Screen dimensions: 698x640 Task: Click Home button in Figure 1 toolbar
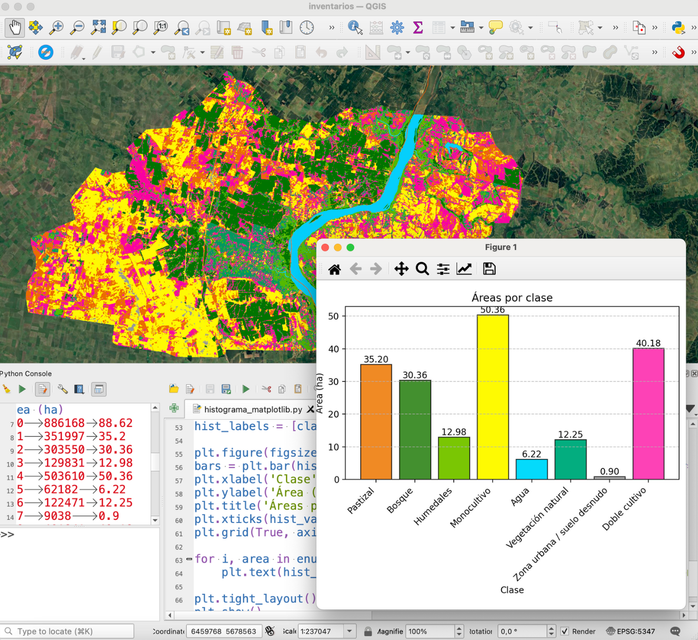pyautogui.click(x=335, y=269)
